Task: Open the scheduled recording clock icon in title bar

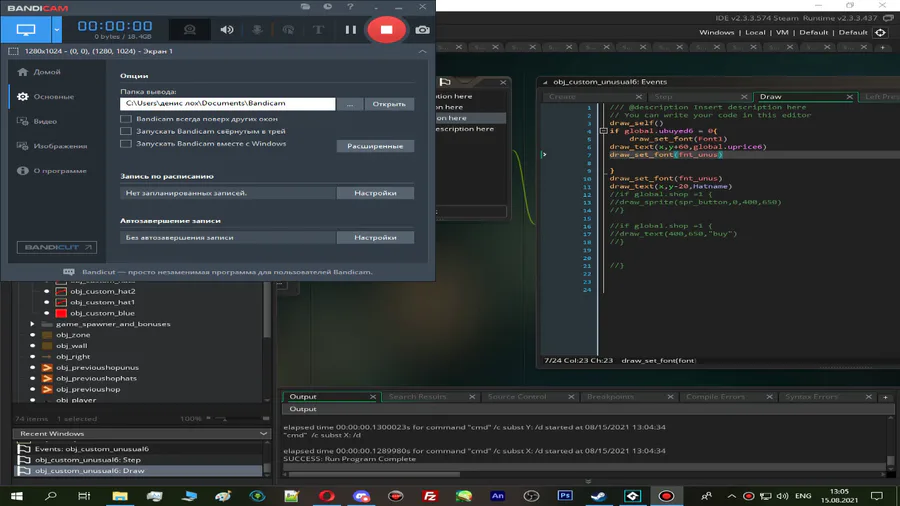Action: tap(327, 7)
